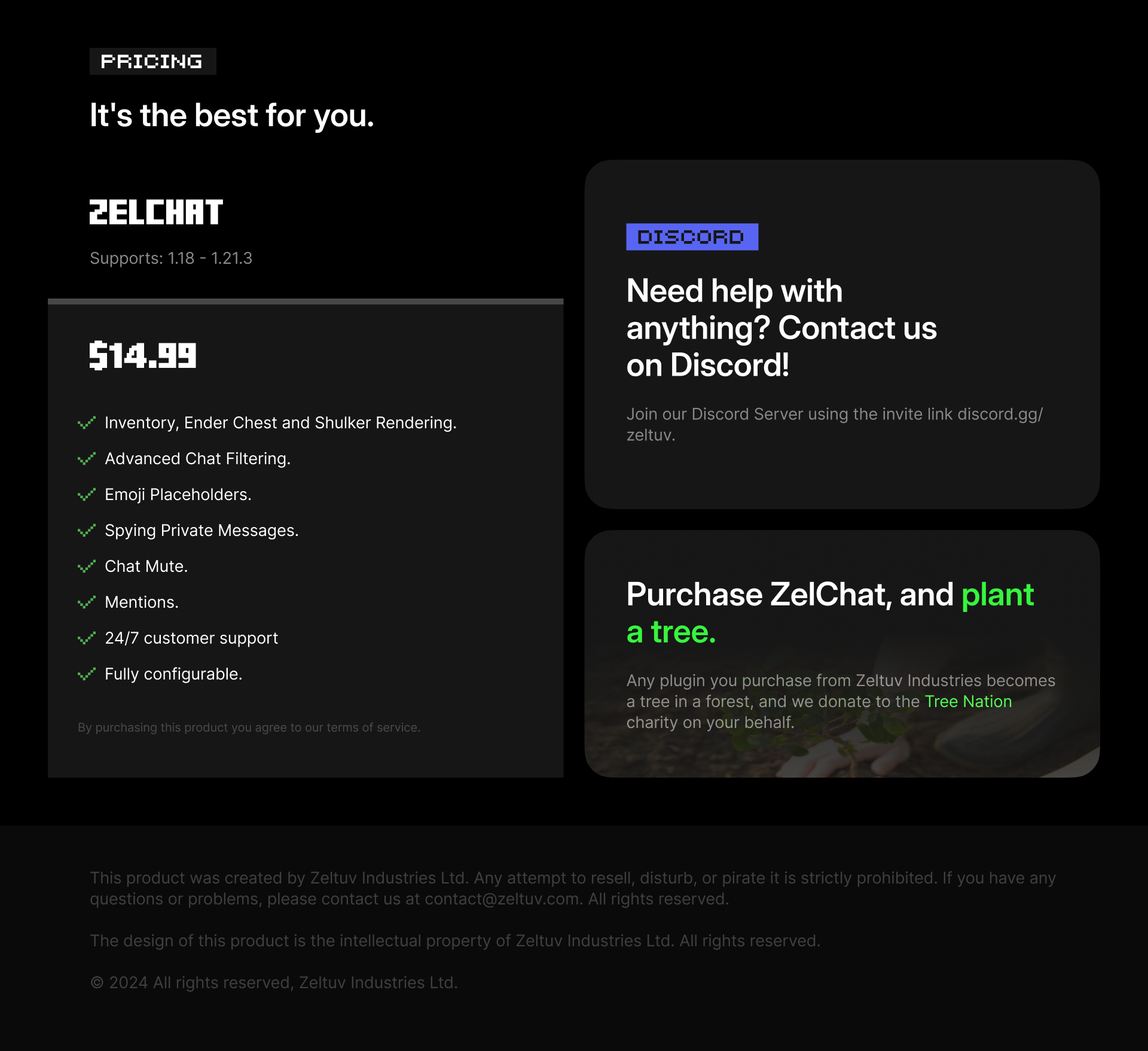Click the $14.99 price
The image size is (1148, 1051).
[x=143, y=356]
